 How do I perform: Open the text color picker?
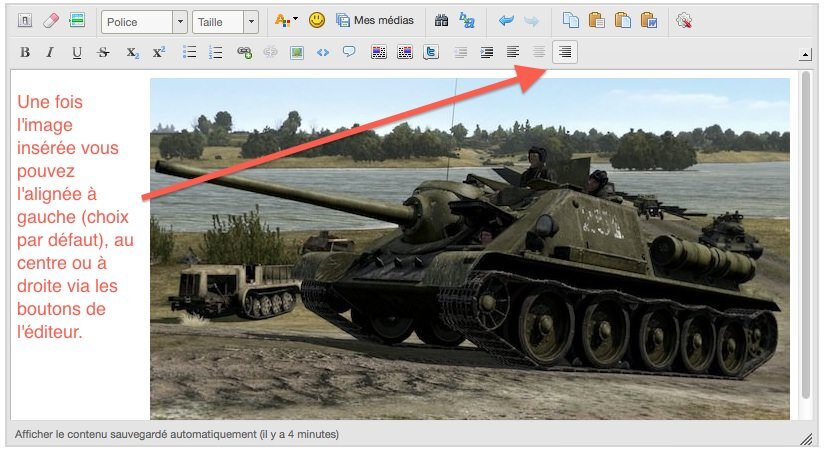(x=286, y=21)
